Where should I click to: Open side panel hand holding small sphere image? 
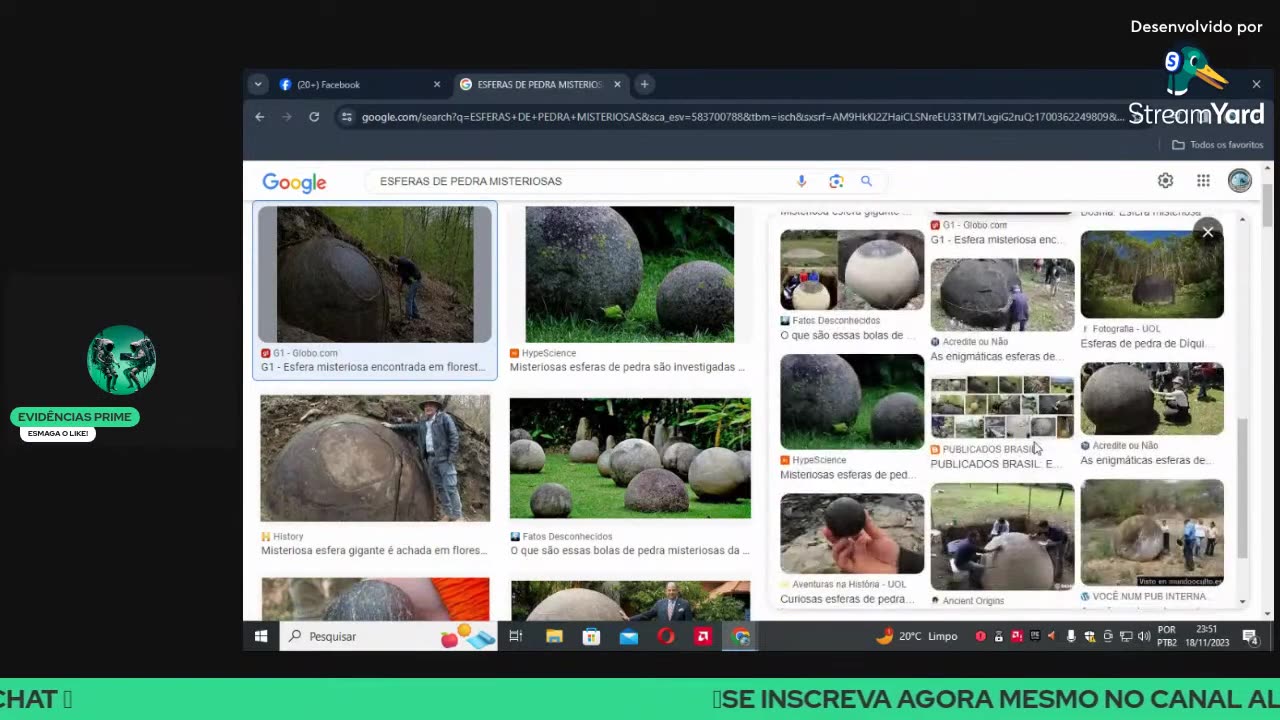(852, 534)
